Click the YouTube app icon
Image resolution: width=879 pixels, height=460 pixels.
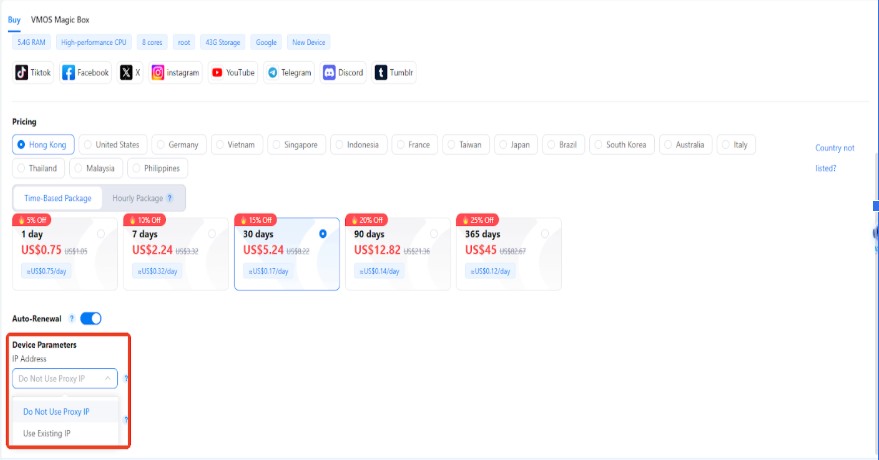(x=216, y=72)
